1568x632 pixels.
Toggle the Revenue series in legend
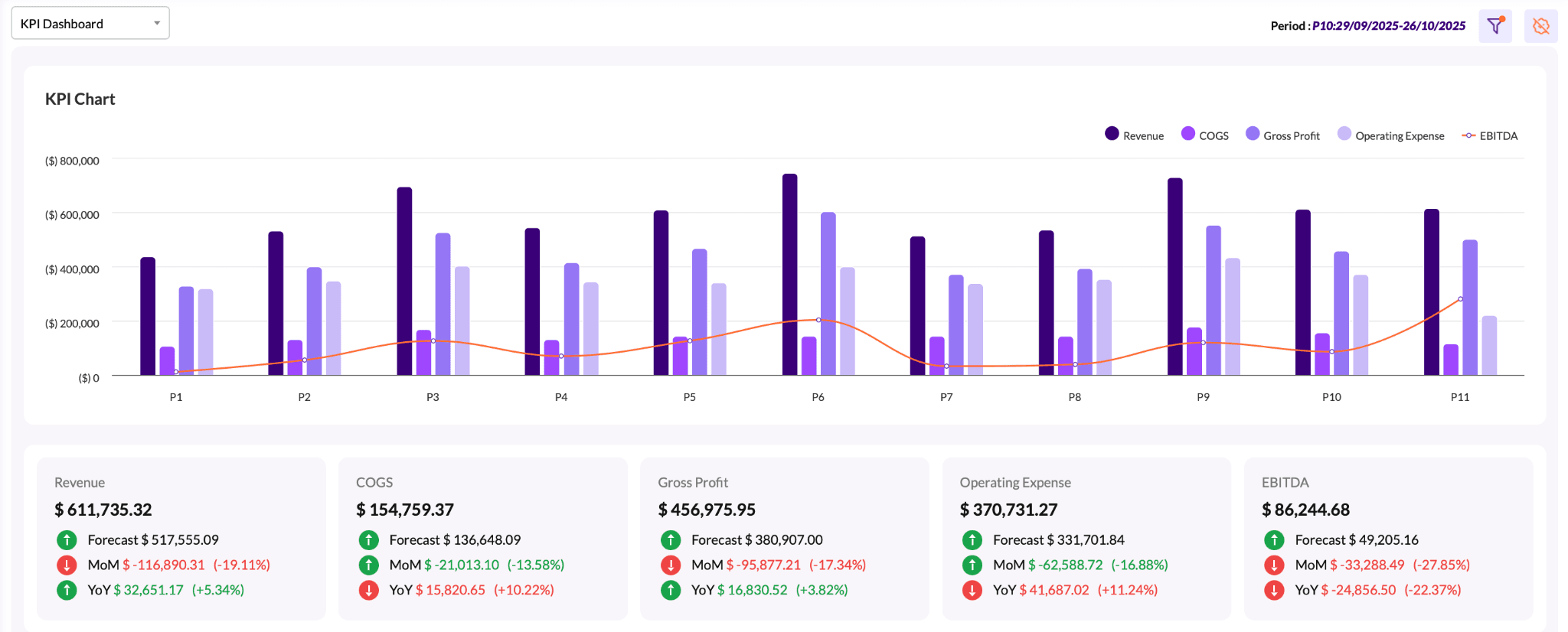point(1135,135)
